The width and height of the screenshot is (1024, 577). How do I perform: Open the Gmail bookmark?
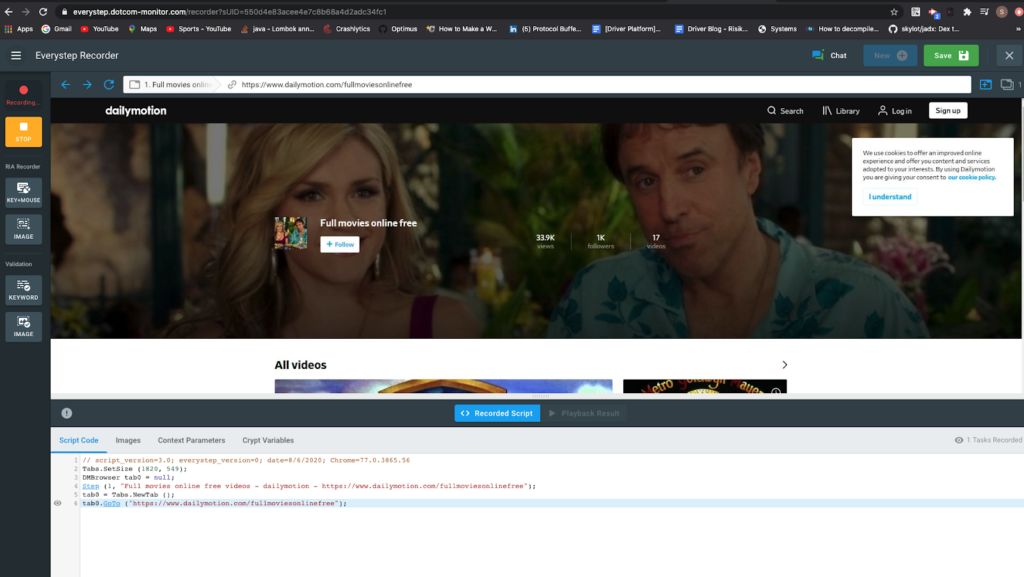click(x=56, y=29)
